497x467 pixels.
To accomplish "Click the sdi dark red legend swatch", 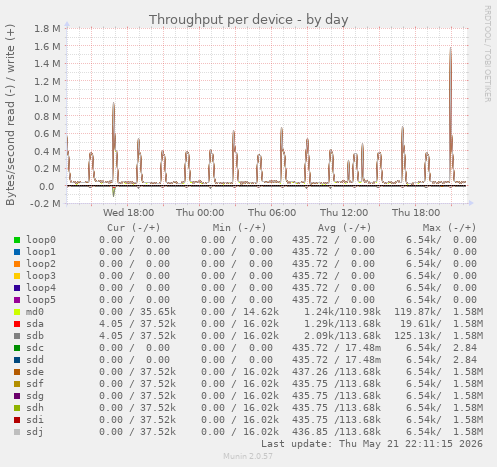I will [17, 420].
